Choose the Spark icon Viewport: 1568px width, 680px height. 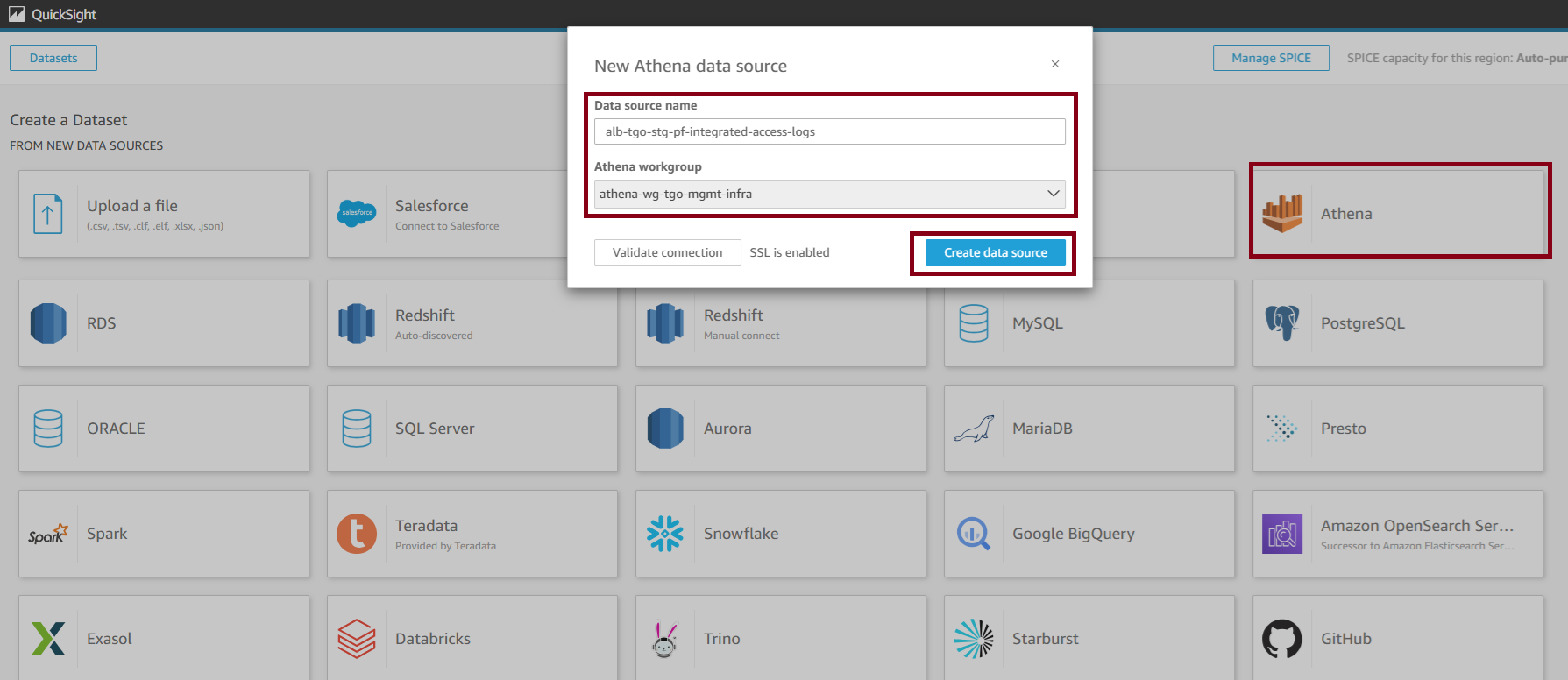48,534
